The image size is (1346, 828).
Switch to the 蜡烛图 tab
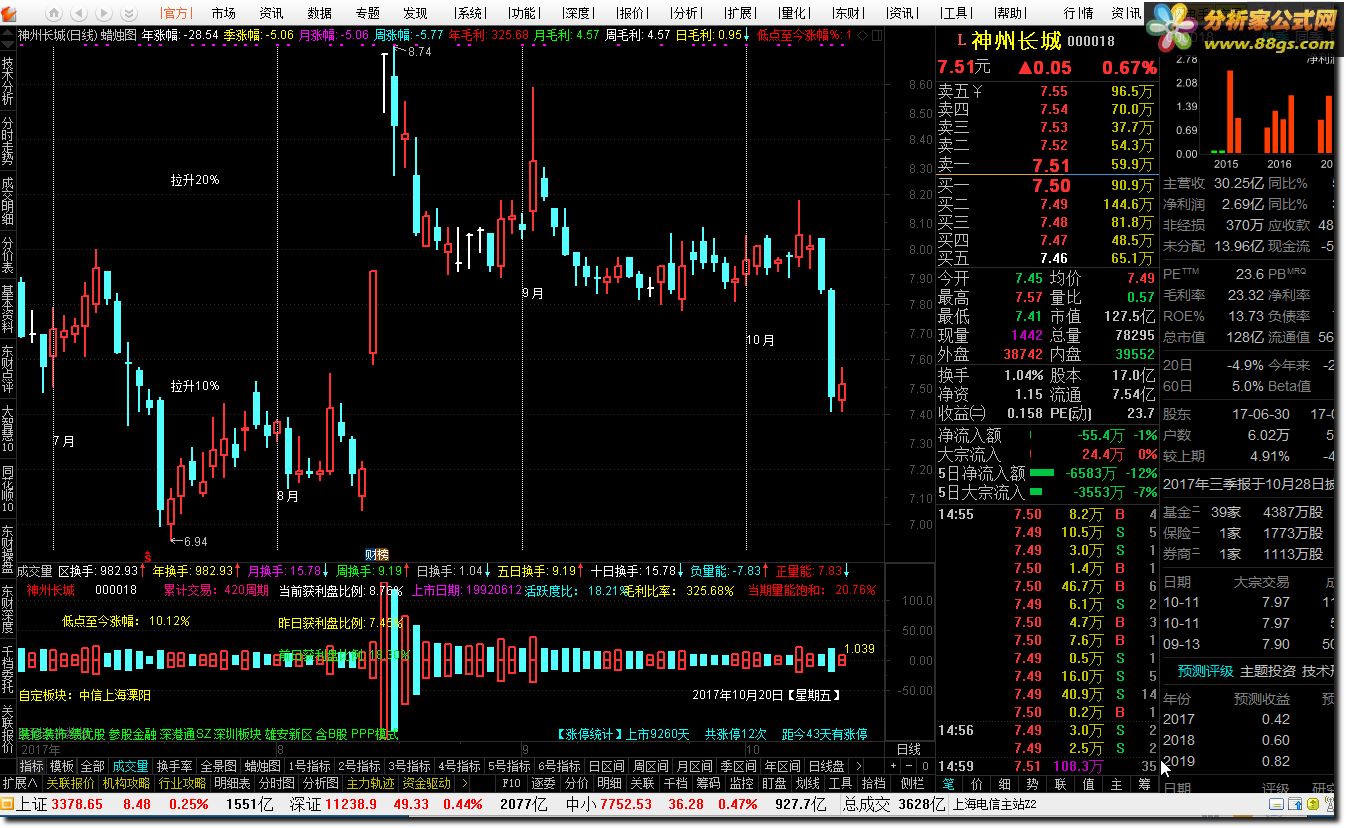(262, 766)
